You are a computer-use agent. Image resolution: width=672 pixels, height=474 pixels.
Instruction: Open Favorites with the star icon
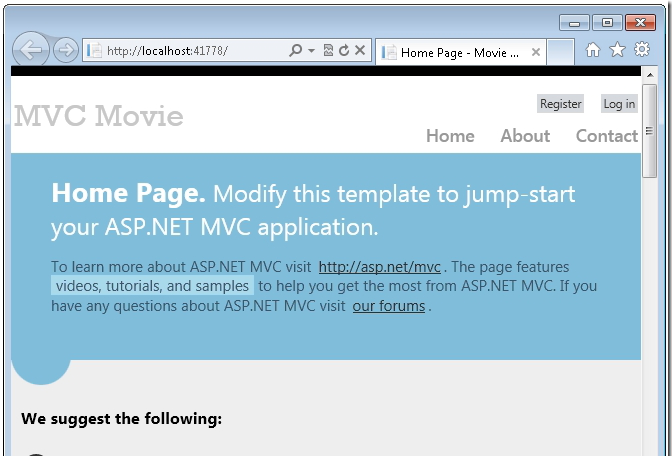click(x=617, y=50)
